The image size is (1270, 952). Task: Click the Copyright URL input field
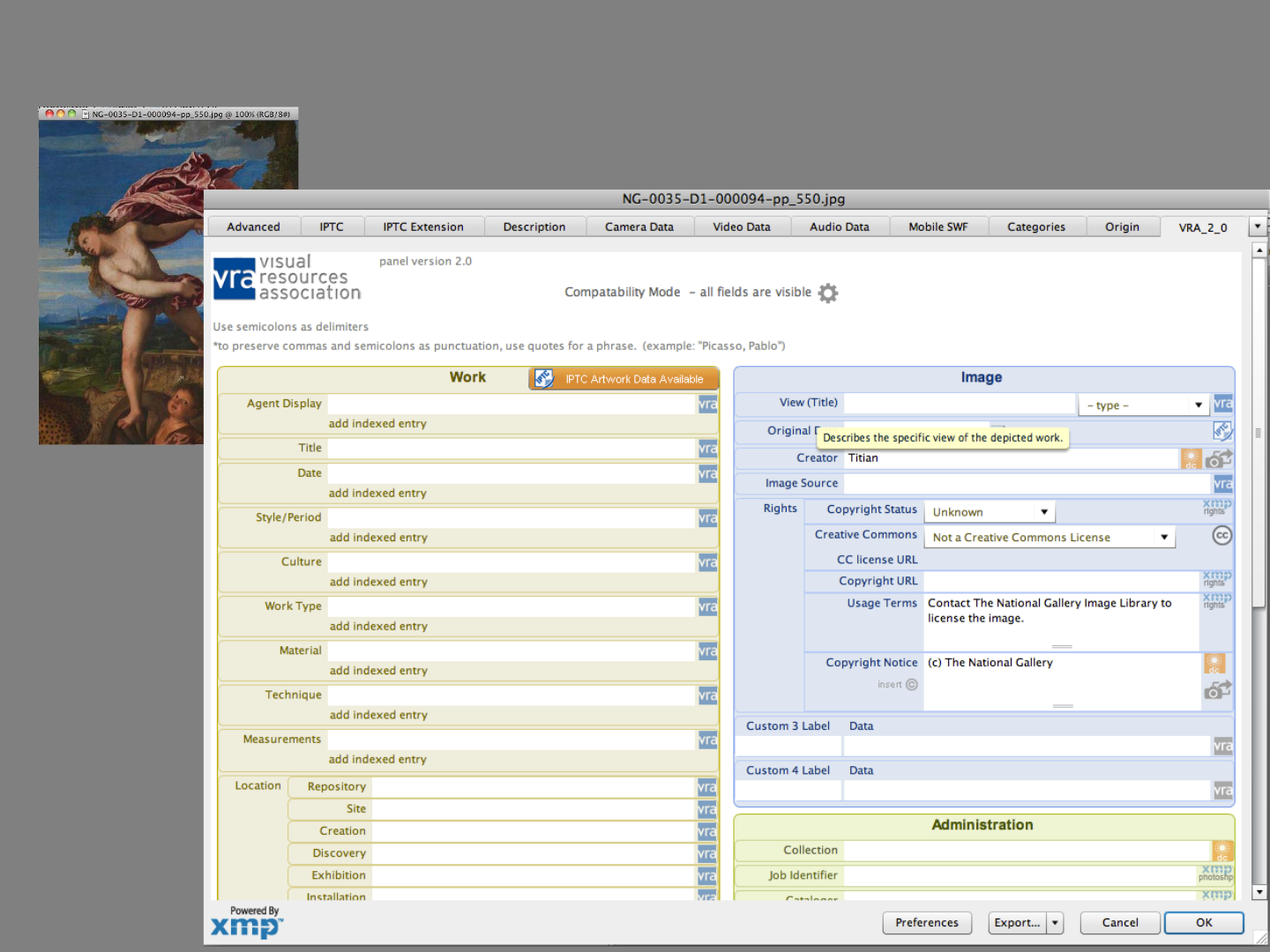(1062, 581)
